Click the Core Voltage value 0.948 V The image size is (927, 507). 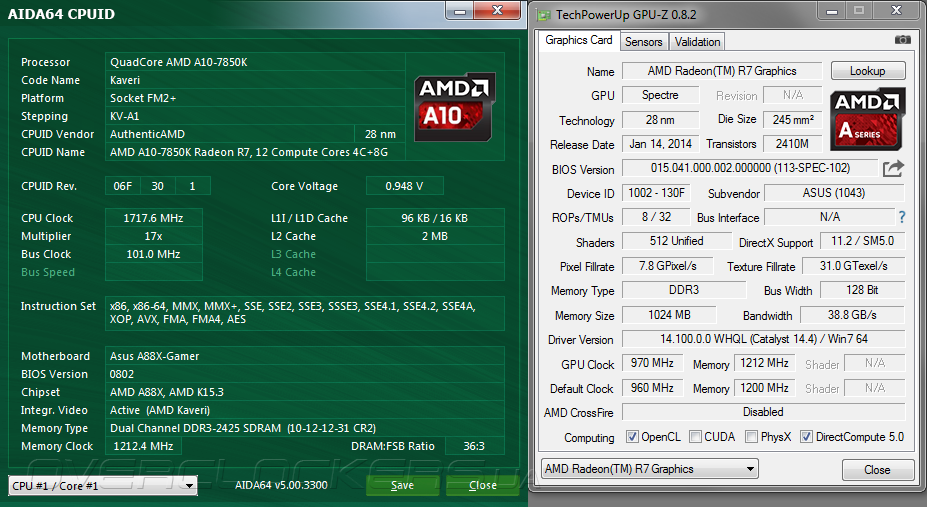(x=404, y=186)
